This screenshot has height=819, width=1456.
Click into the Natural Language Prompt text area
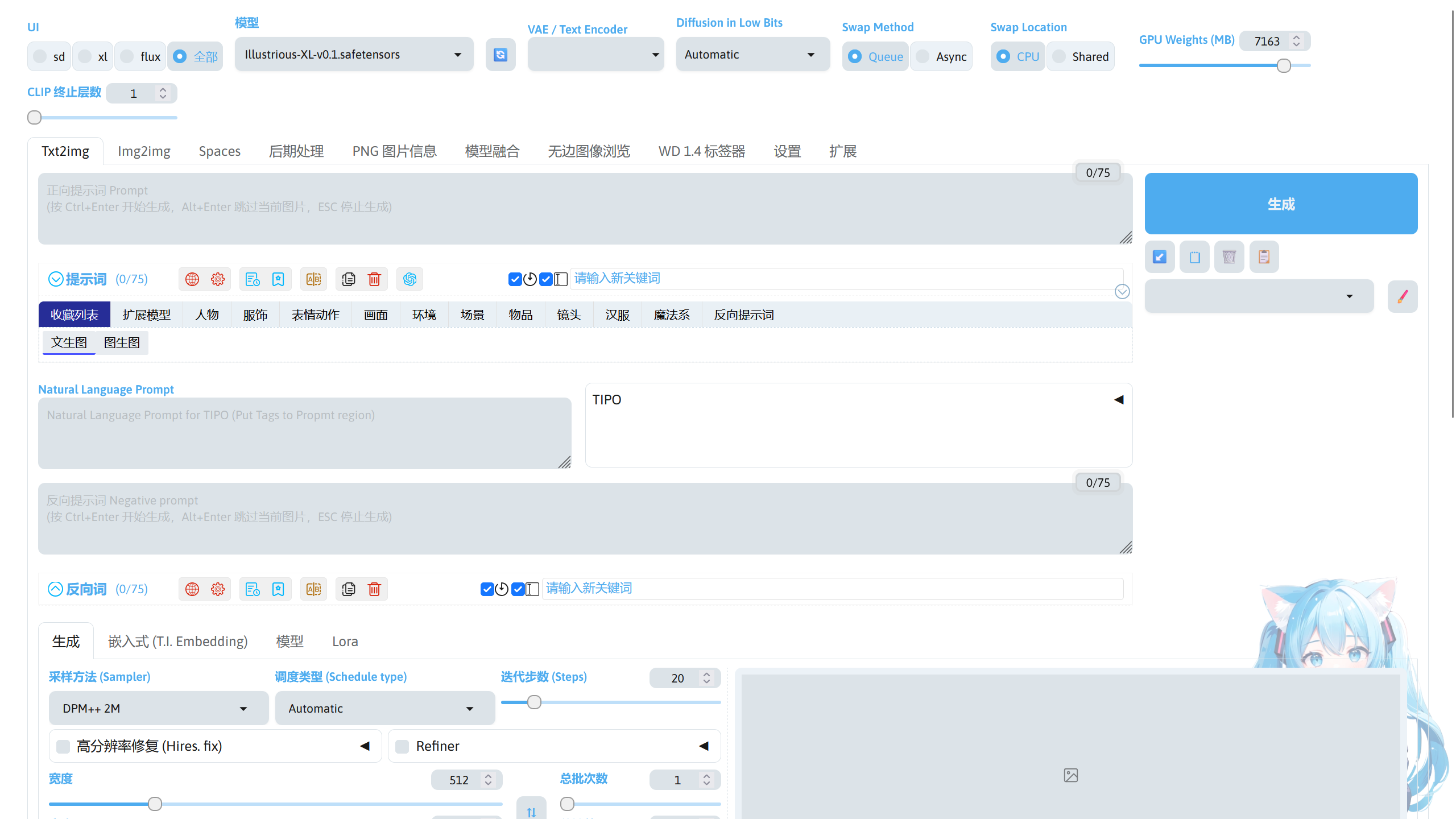(x=304, y=433)
